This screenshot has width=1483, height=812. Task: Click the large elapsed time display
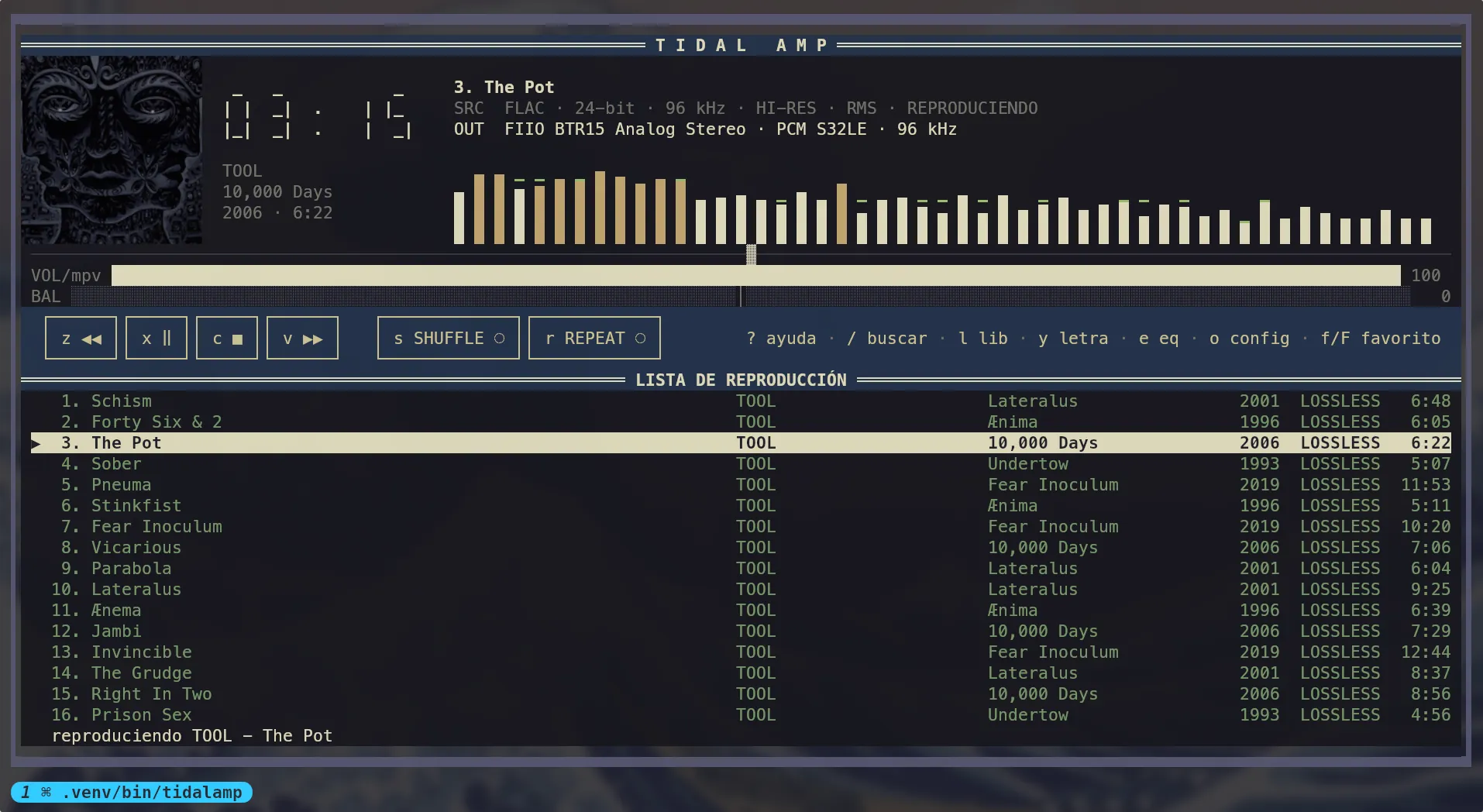[318, 118]
